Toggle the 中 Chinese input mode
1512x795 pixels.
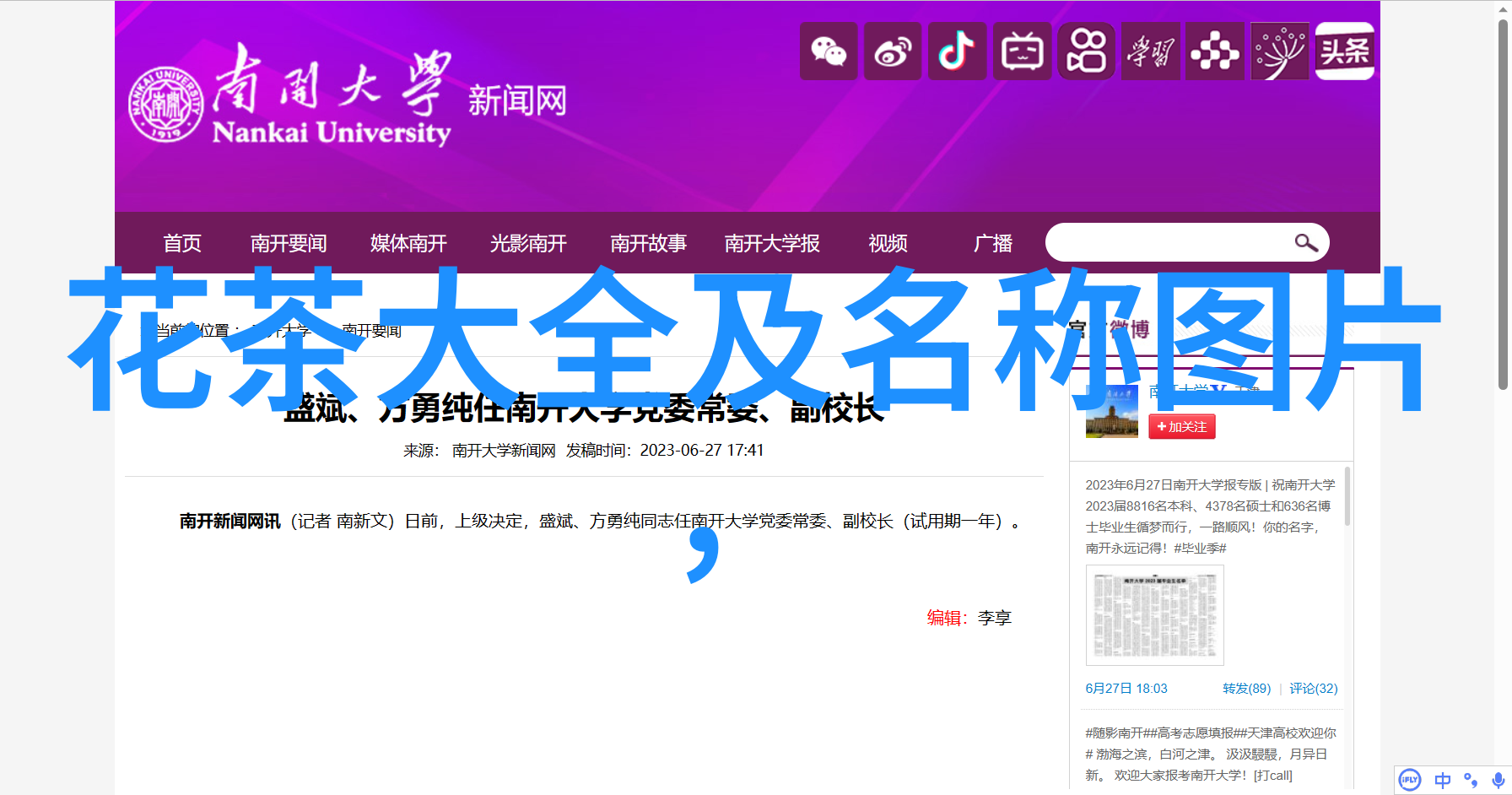pyautogui.click(x=1443, y=780)
